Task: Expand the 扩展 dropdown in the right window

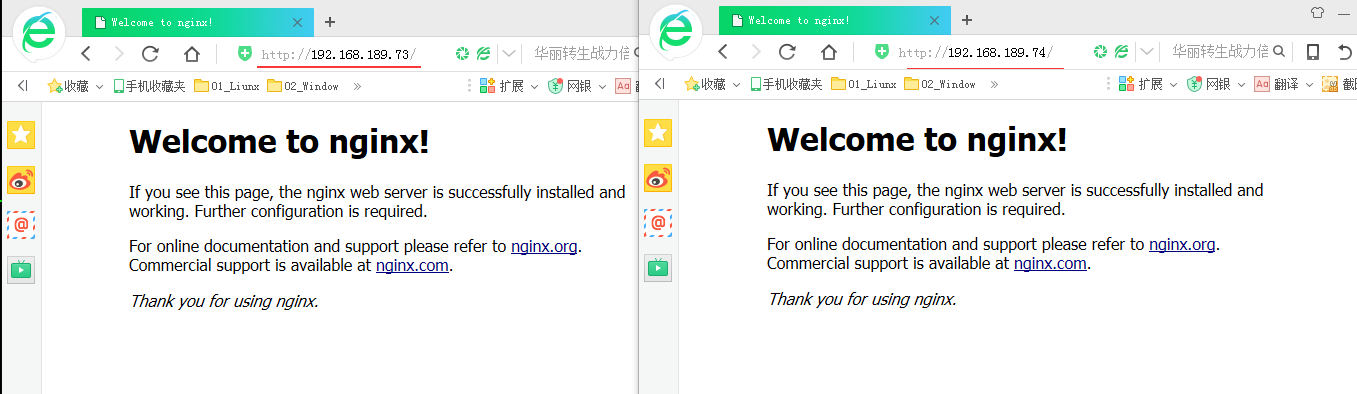Action: [1174, 85]
